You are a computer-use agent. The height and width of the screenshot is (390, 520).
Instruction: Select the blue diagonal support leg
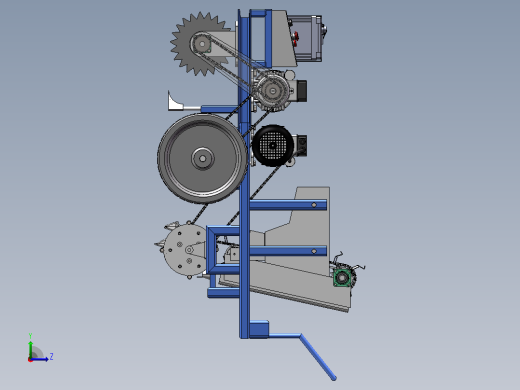(x=318, y=357)
